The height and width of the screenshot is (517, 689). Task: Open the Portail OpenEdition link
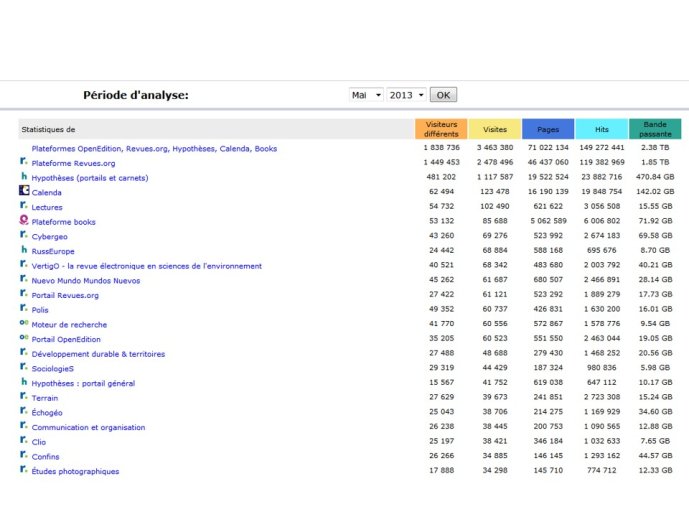pos(66,339)
